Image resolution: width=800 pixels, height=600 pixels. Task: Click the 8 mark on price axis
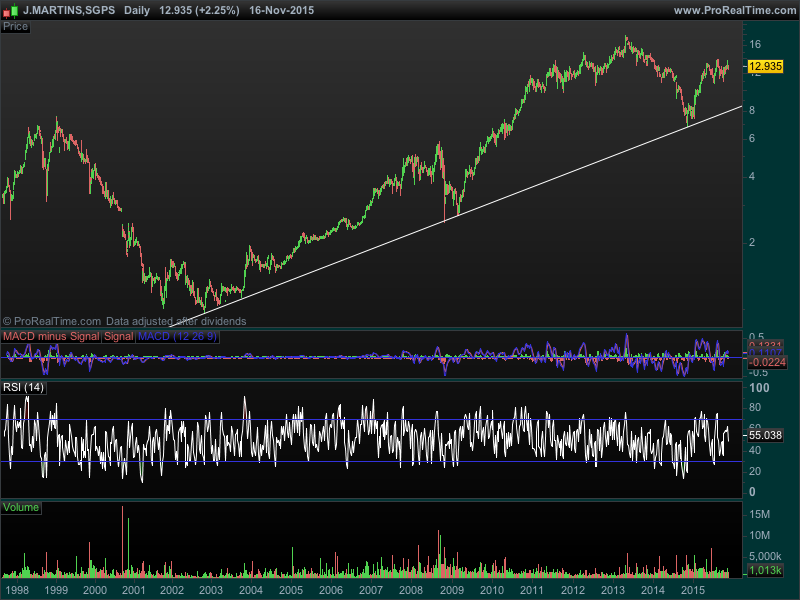pos(752,110)
